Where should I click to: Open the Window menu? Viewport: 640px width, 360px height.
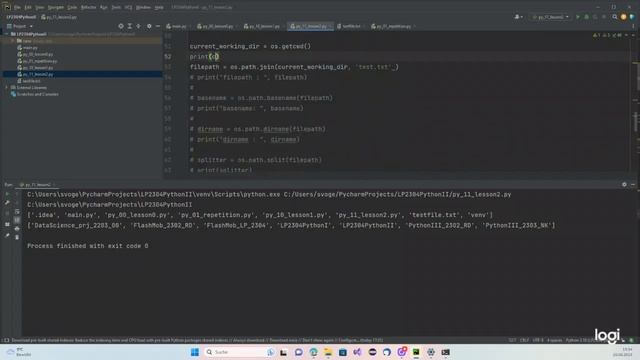pos(143,7)
